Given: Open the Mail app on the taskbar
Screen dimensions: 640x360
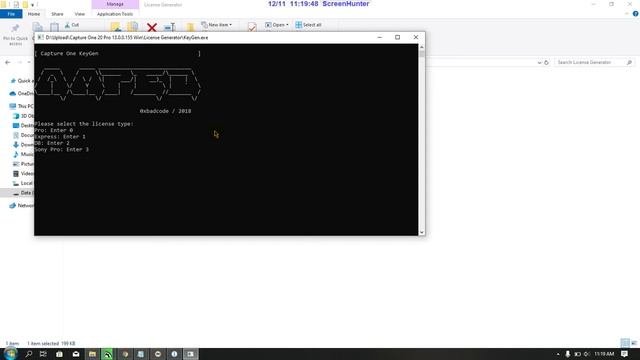Looking at the screenshot, I should pos(76,354).
